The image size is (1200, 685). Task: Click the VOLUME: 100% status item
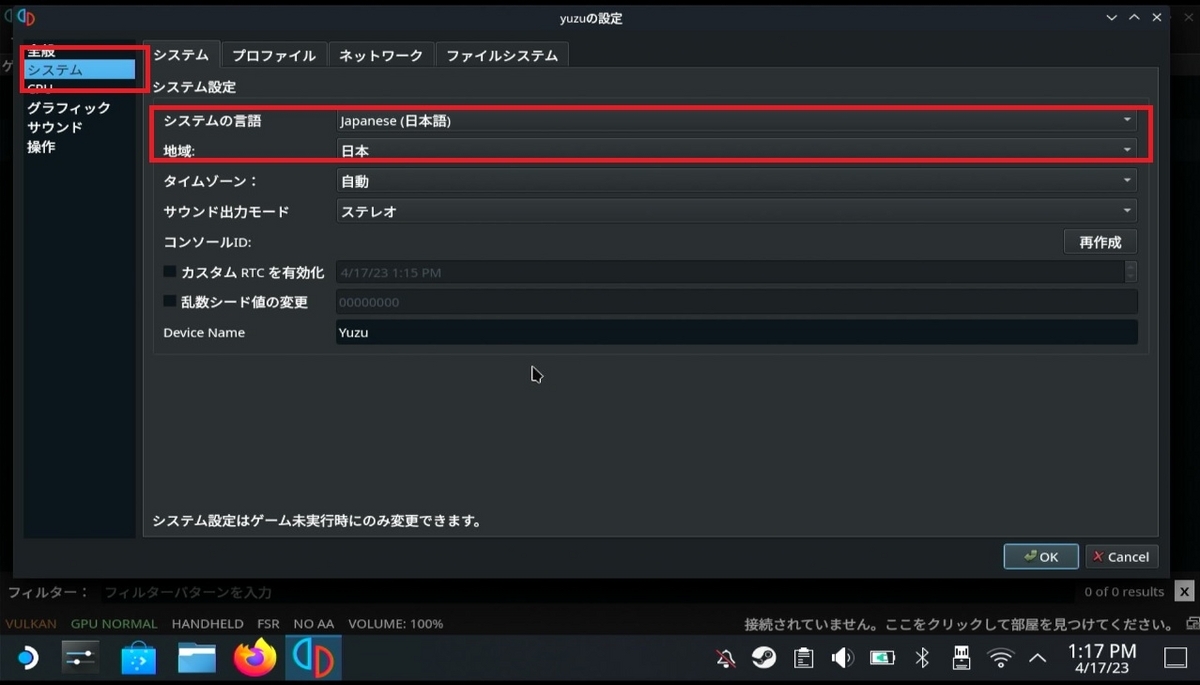point(396,623)
